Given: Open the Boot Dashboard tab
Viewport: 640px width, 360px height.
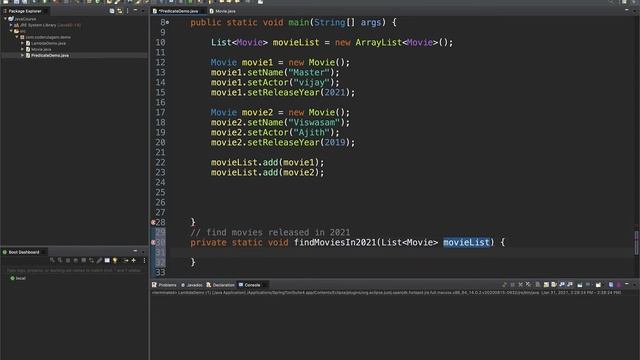Looking at the screenshot, I should point(23,252).
